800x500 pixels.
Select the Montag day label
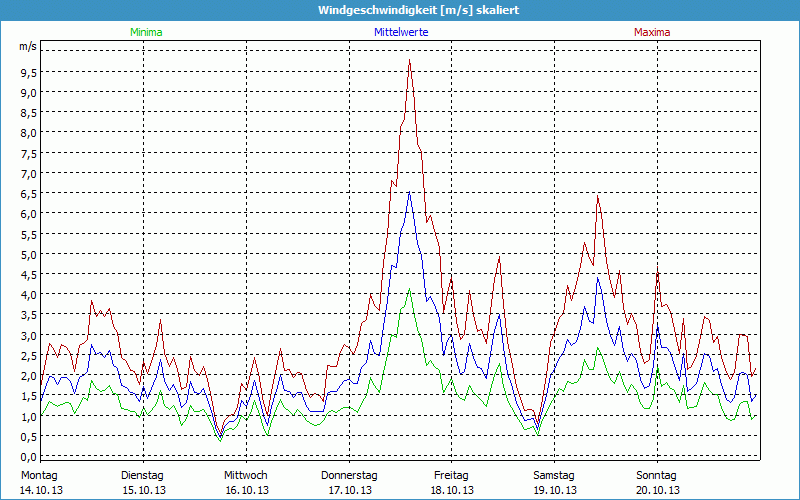pyautogui.click(x=39, y=475)
